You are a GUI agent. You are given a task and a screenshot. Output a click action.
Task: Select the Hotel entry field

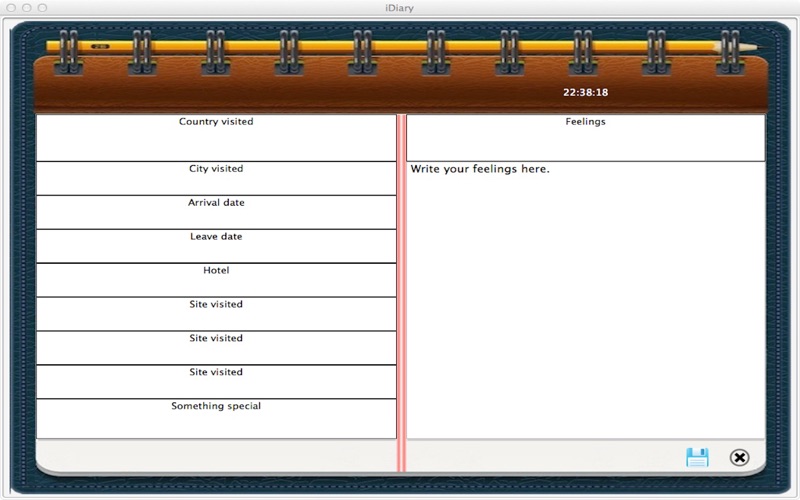point(216,281)
